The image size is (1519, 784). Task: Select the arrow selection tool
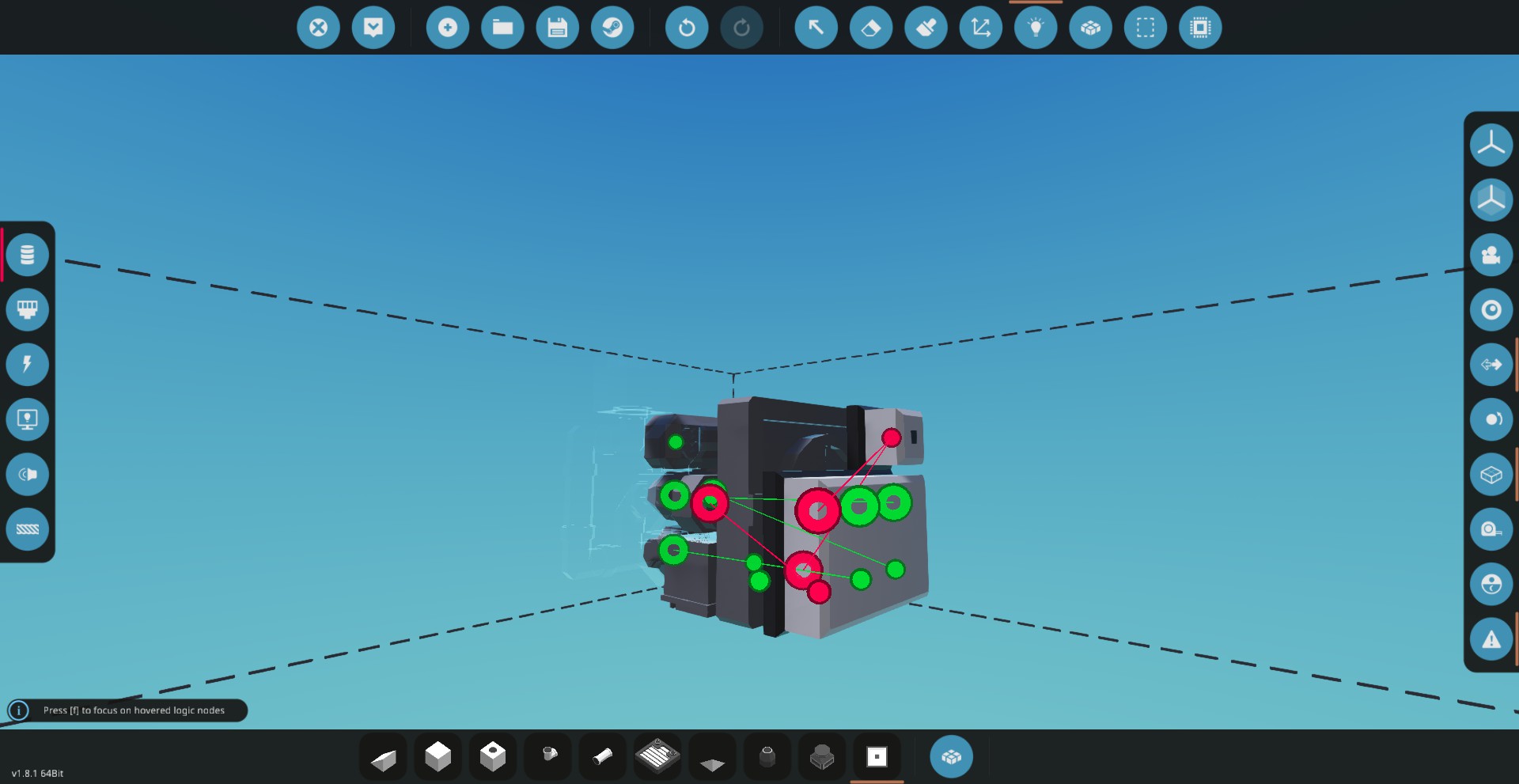pyautogui.click(x=816, y=28)
